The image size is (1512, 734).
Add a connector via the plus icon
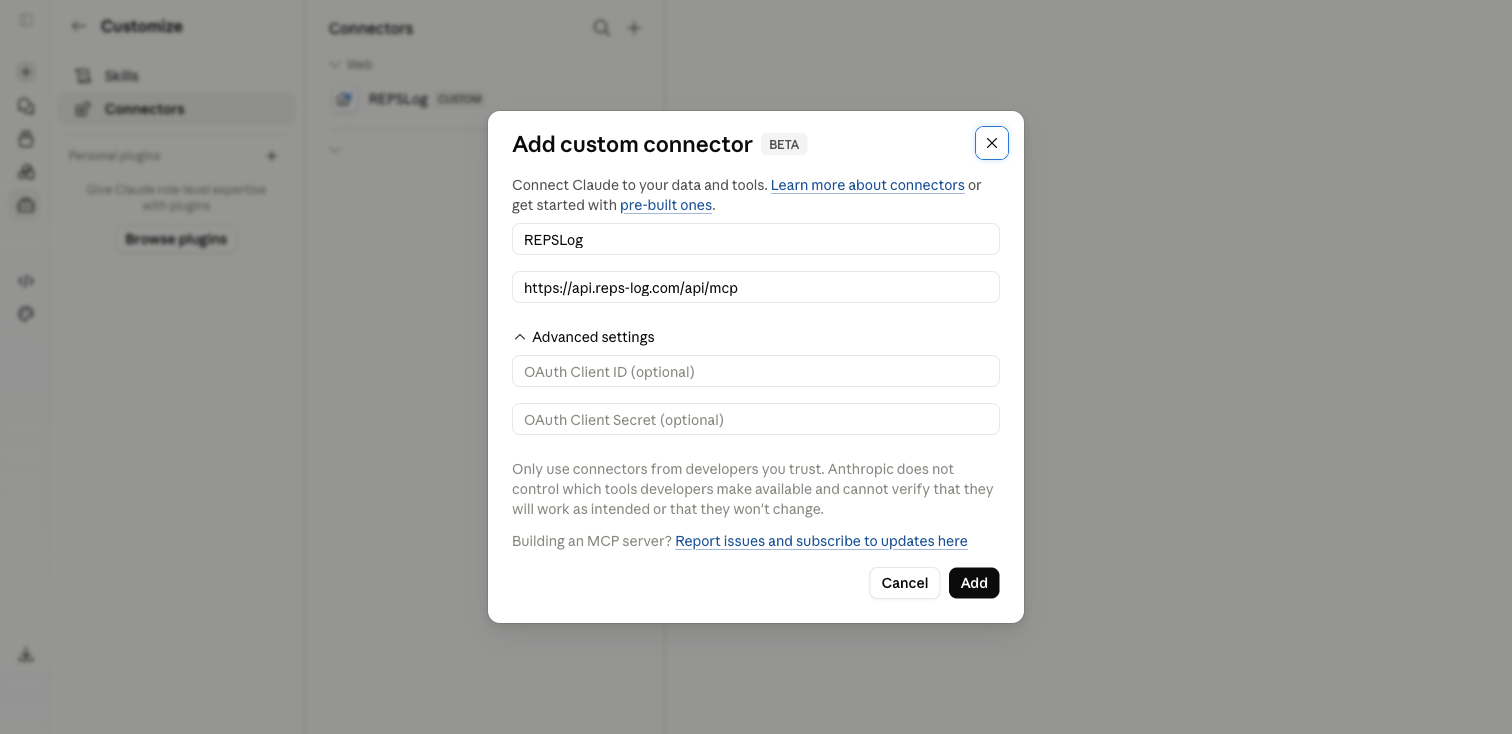point(633,28)
